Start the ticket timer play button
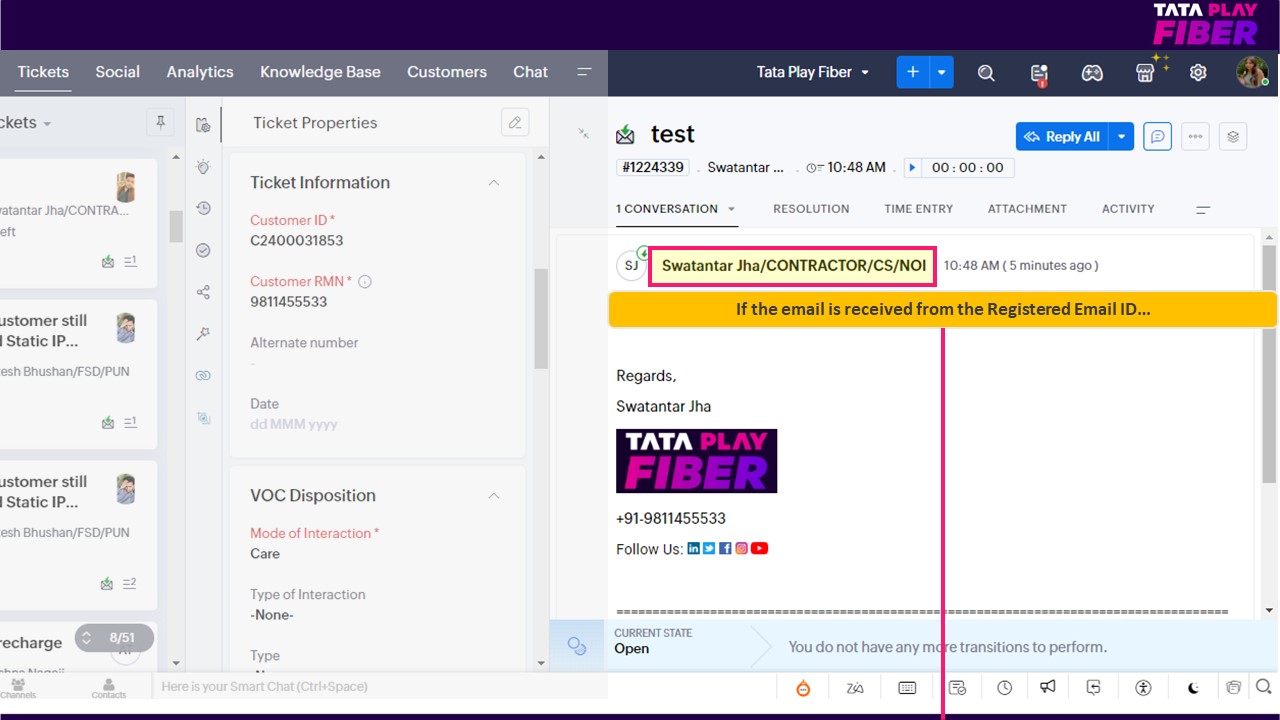 912,168
